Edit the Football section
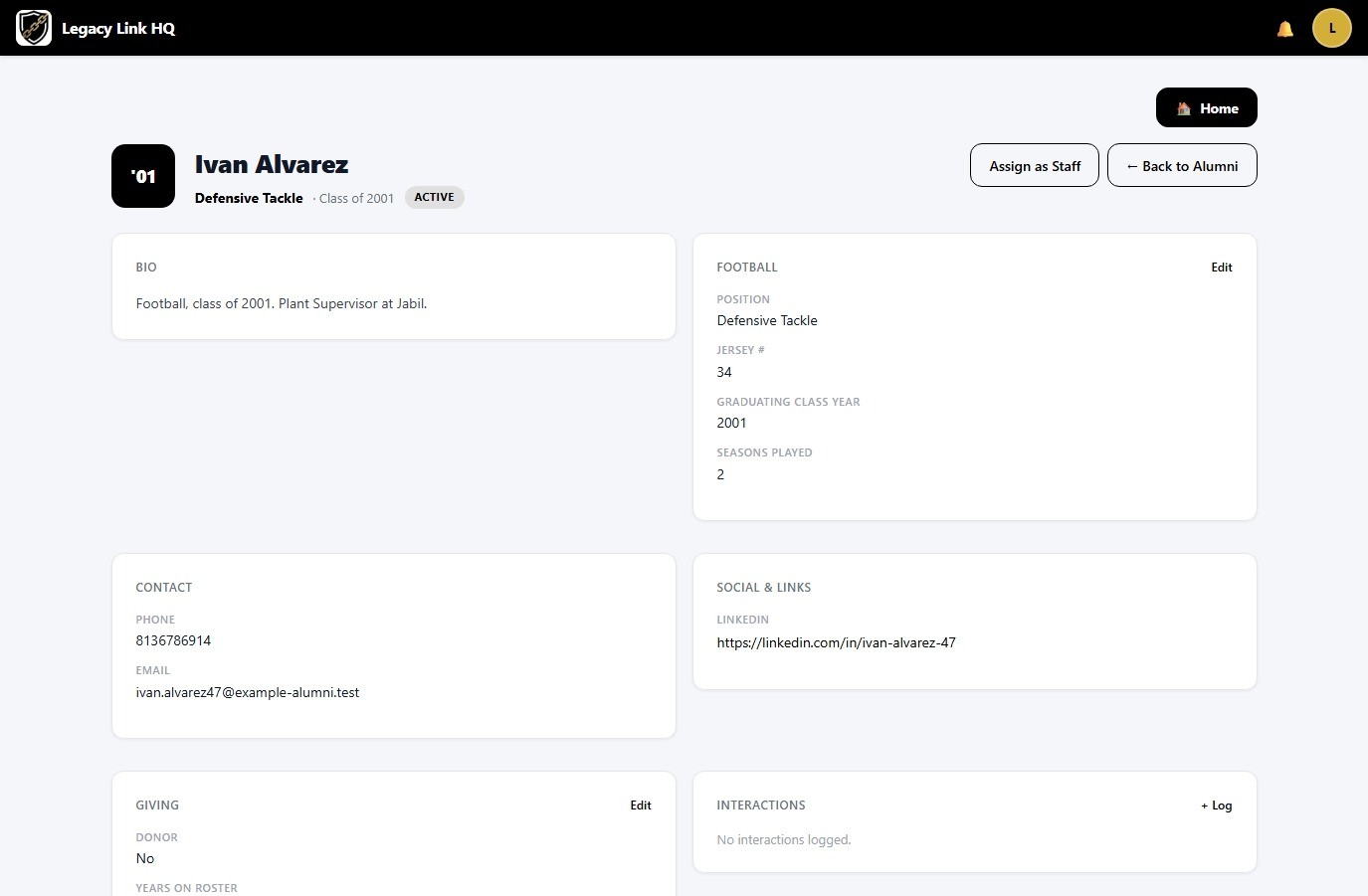This screenshot has width=1368, height=896. [1222, 268]
